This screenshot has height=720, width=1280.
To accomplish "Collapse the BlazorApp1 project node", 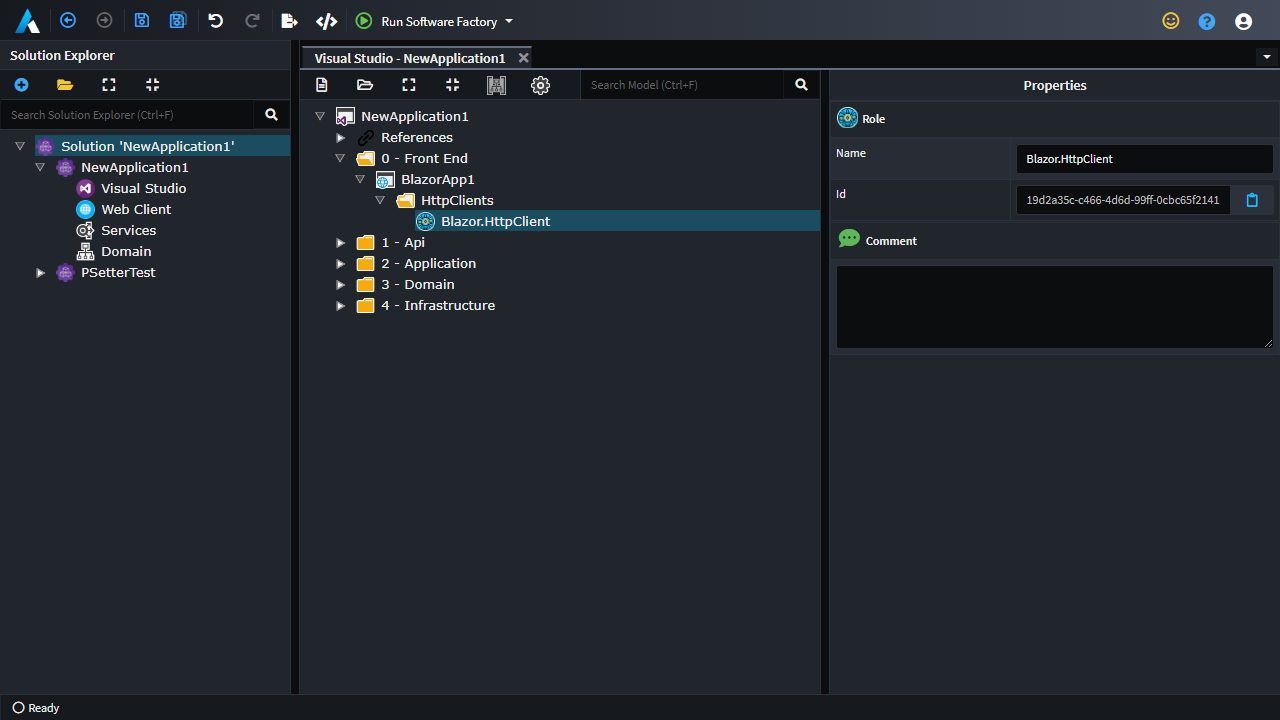I will coord(360,179).
